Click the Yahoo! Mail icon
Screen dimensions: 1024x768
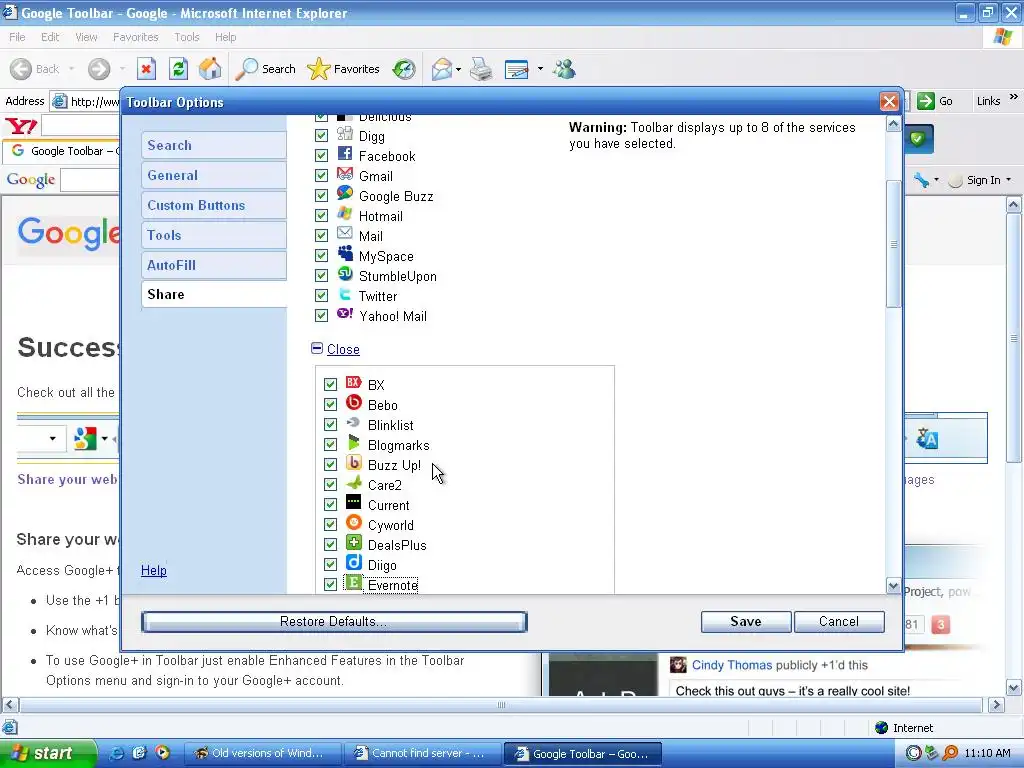(345, 314)
